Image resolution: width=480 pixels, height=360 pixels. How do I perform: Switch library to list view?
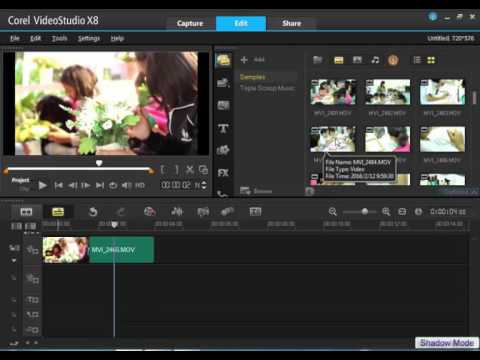click(417, 60)
